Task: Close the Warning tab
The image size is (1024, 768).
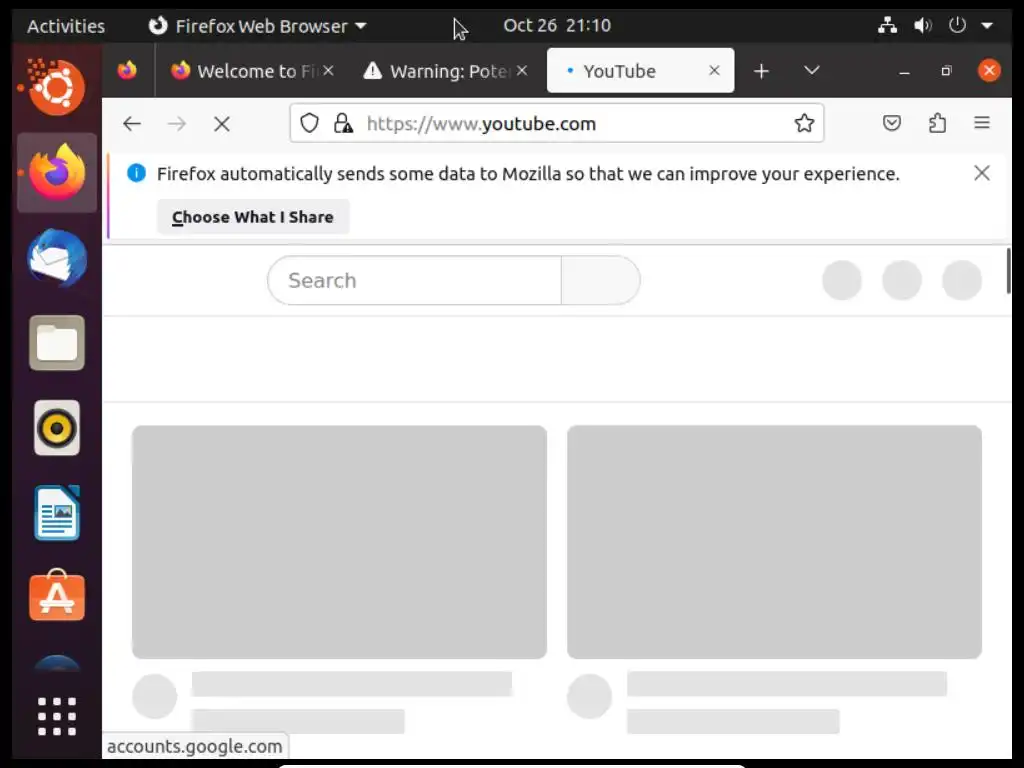Action: (x=522, y=70)
